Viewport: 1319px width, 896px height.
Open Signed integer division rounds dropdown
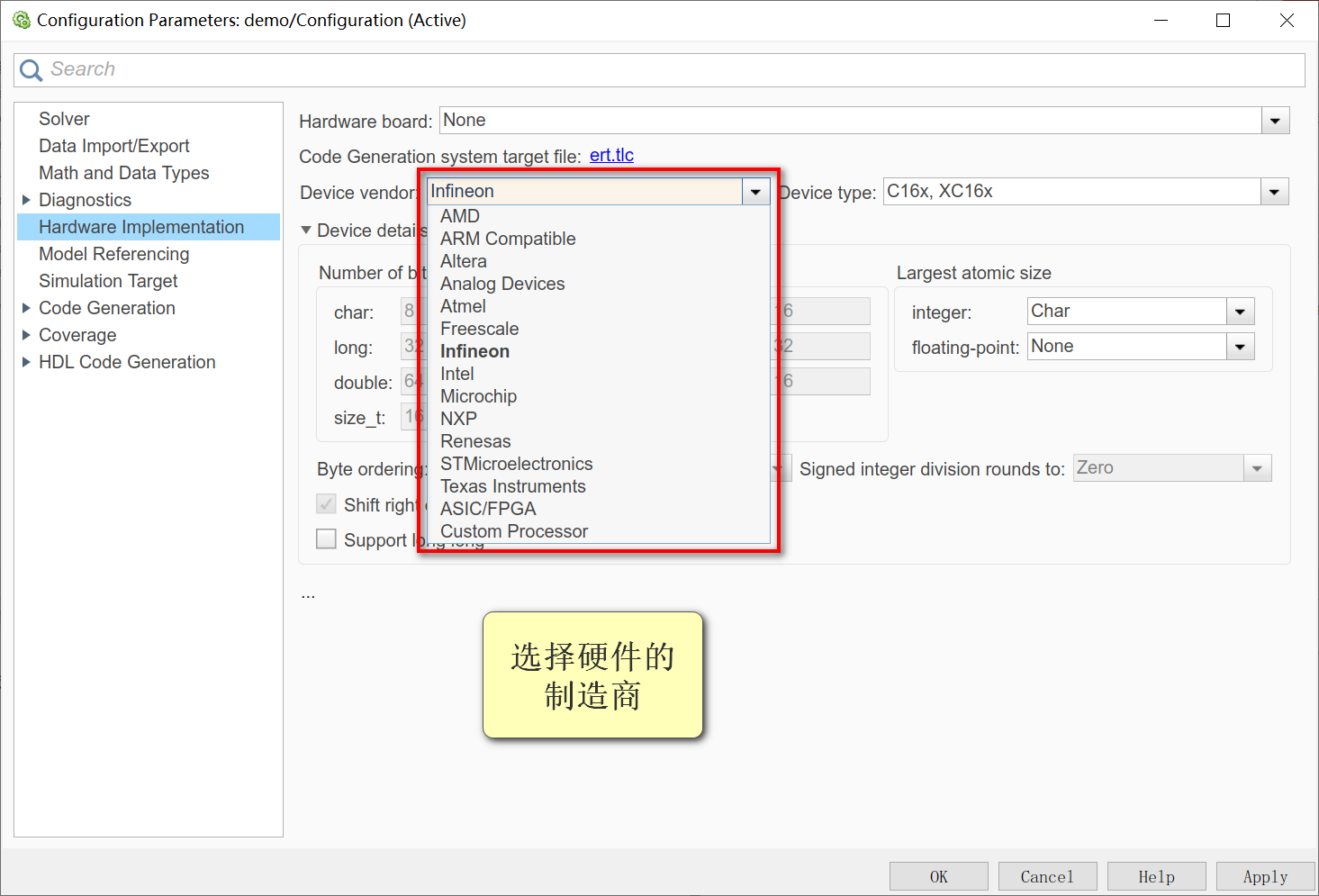1257,468
